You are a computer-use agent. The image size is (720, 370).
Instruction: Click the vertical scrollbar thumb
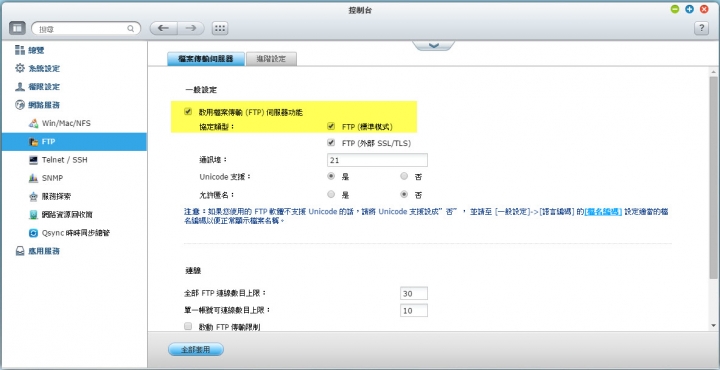713,178
